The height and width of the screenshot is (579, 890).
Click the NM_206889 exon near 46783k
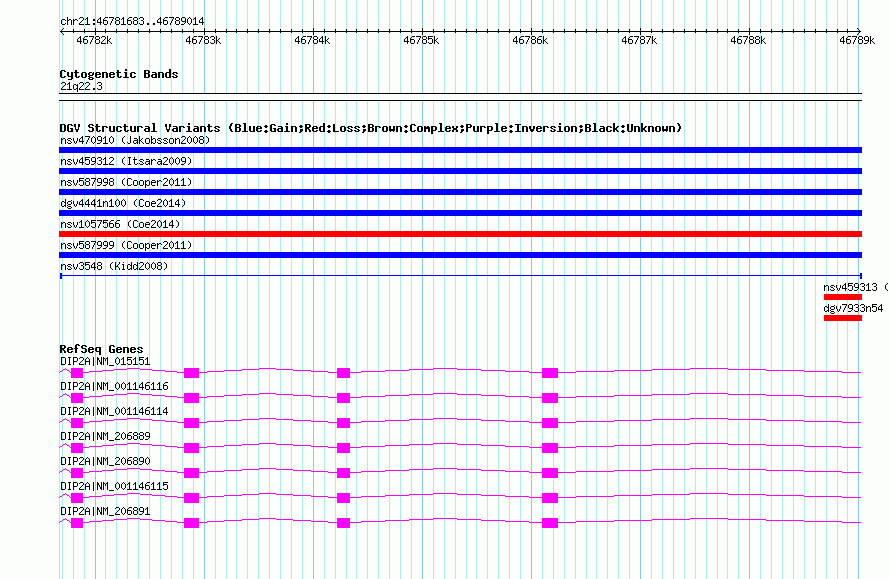point(192,448)
